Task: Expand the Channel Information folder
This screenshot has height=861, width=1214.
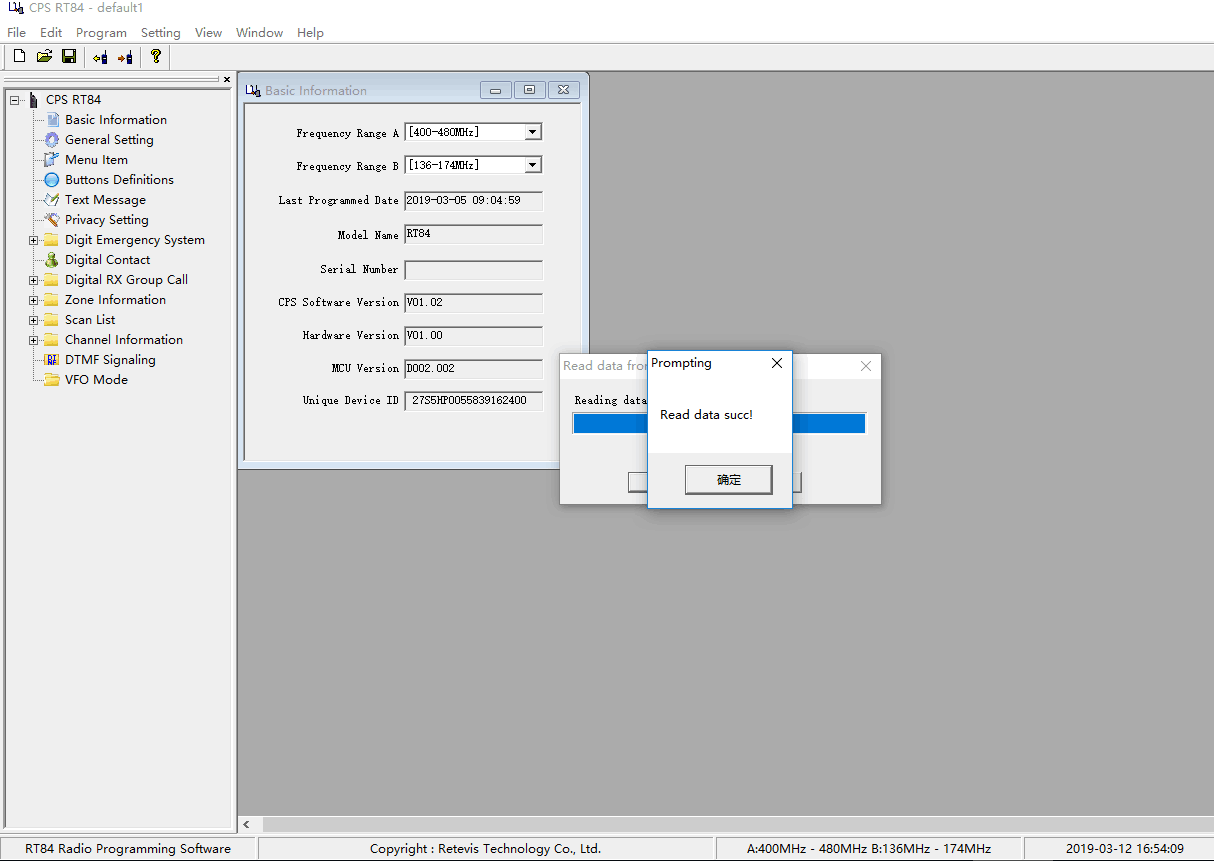Action: pyautogui.click(x=34, y=340)
